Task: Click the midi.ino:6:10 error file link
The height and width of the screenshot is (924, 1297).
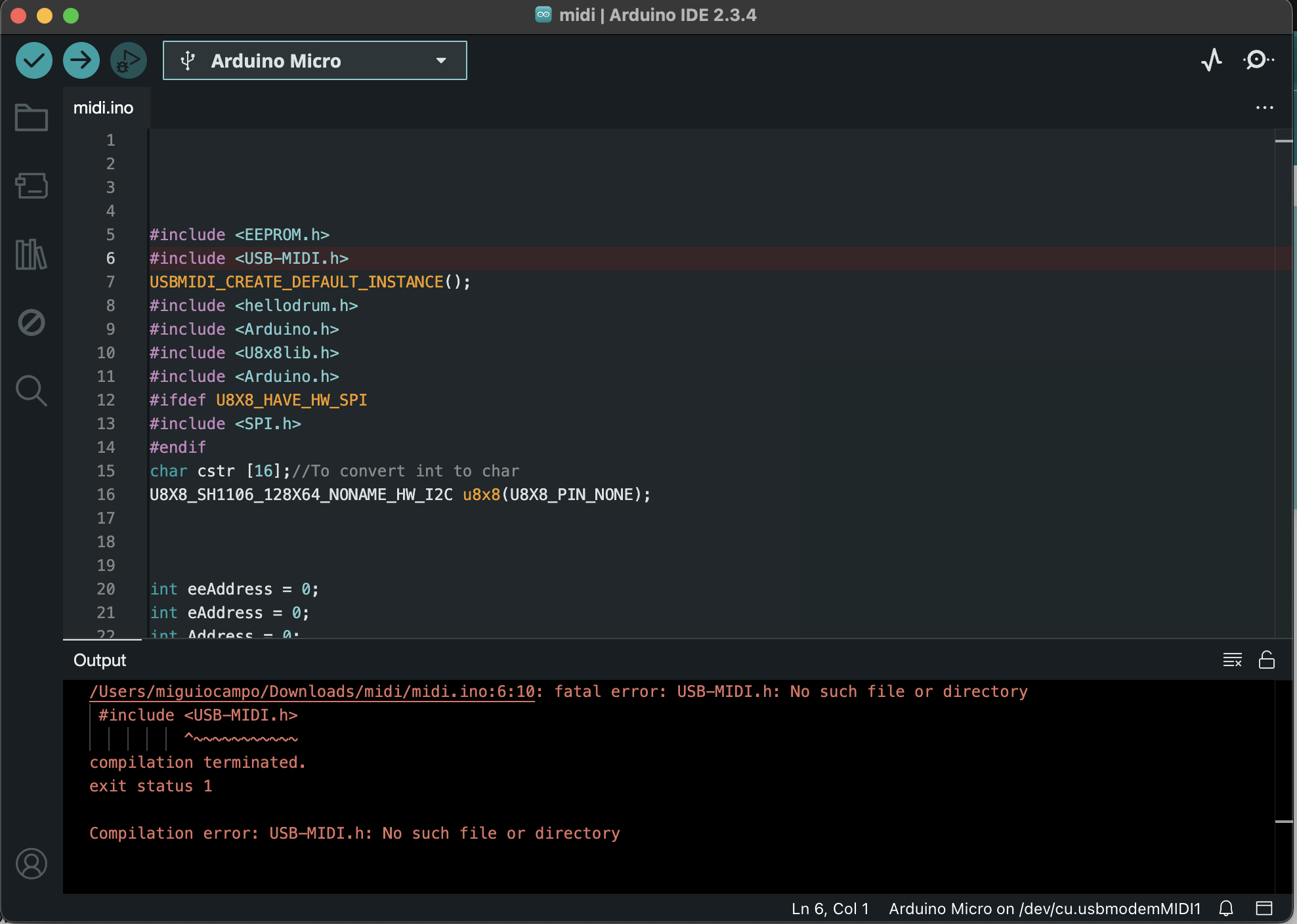Action: coord(312,692)
